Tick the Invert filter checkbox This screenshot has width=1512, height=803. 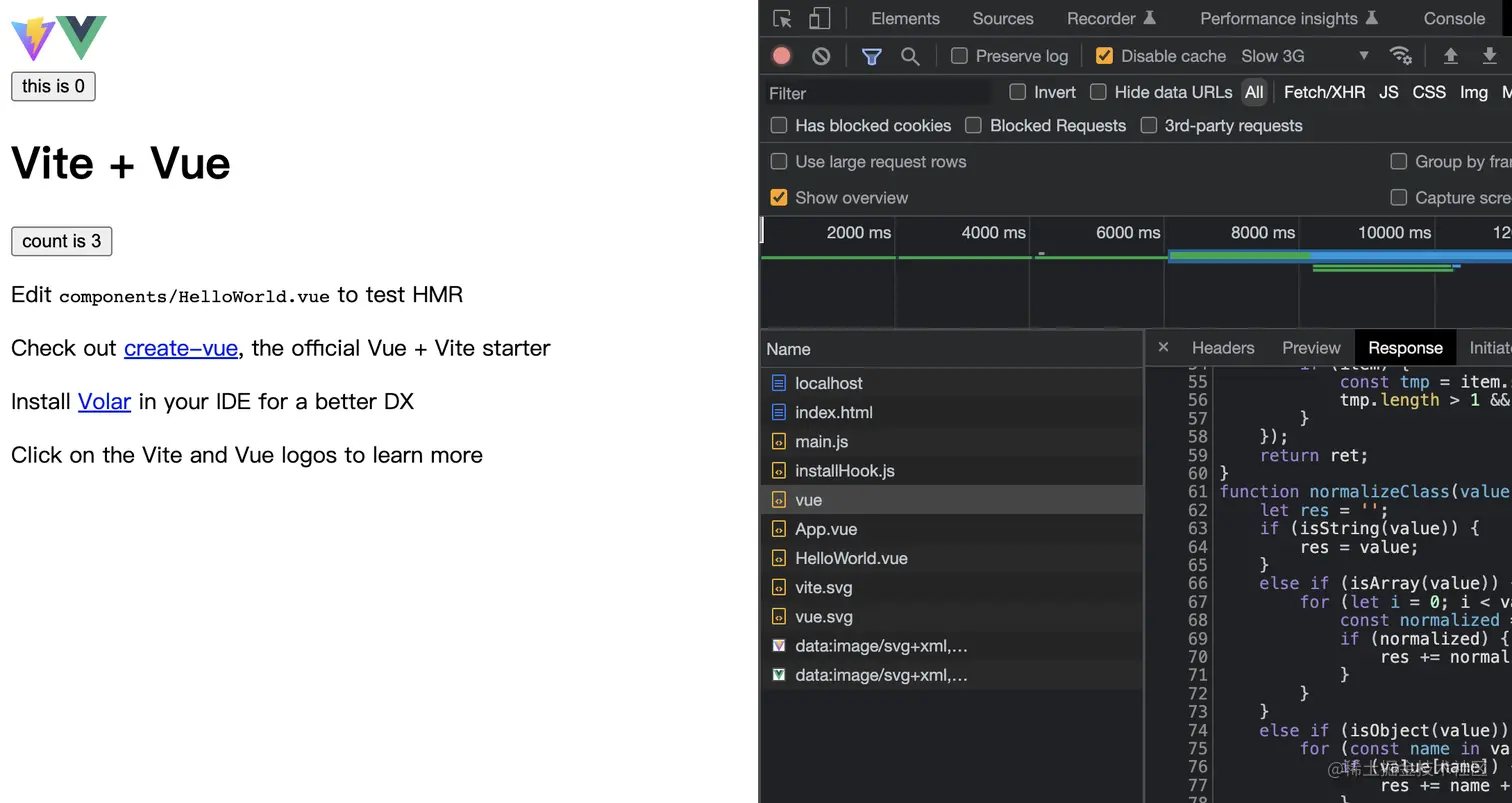(x=1018, y=92)
